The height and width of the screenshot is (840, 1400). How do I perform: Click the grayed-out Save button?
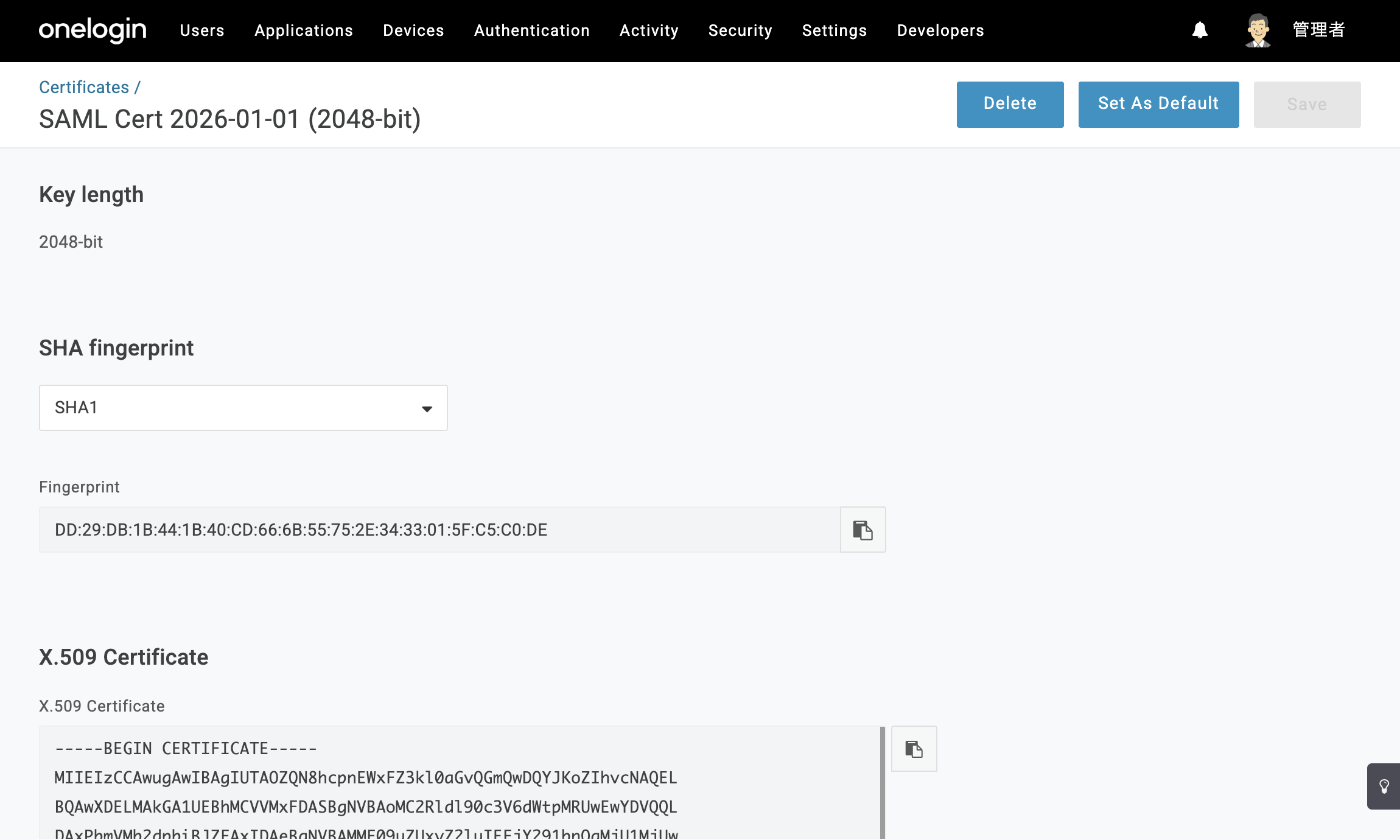coord(1307,104)
